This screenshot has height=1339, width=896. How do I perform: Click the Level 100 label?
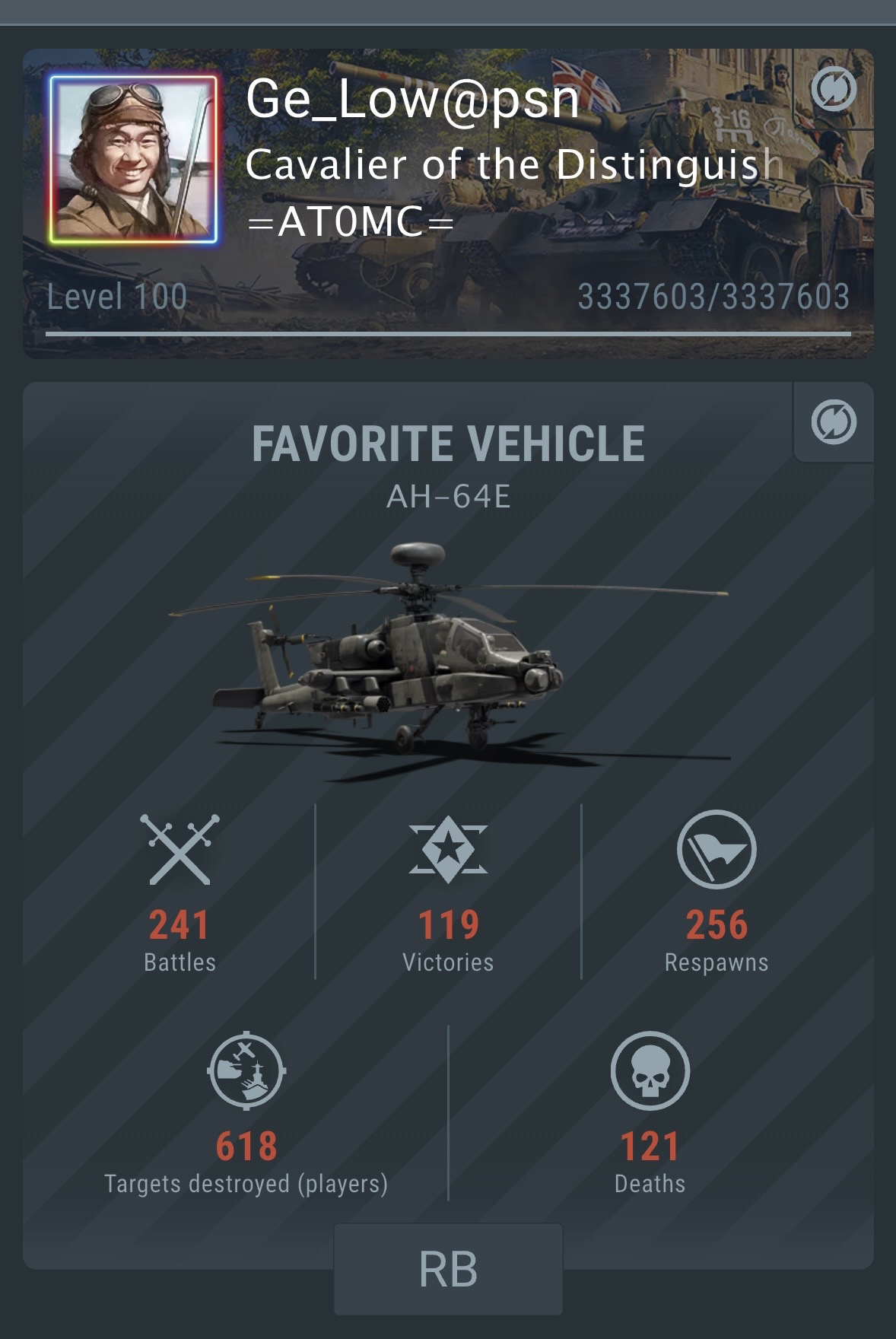pyautogui.click(x=117, y=296)
